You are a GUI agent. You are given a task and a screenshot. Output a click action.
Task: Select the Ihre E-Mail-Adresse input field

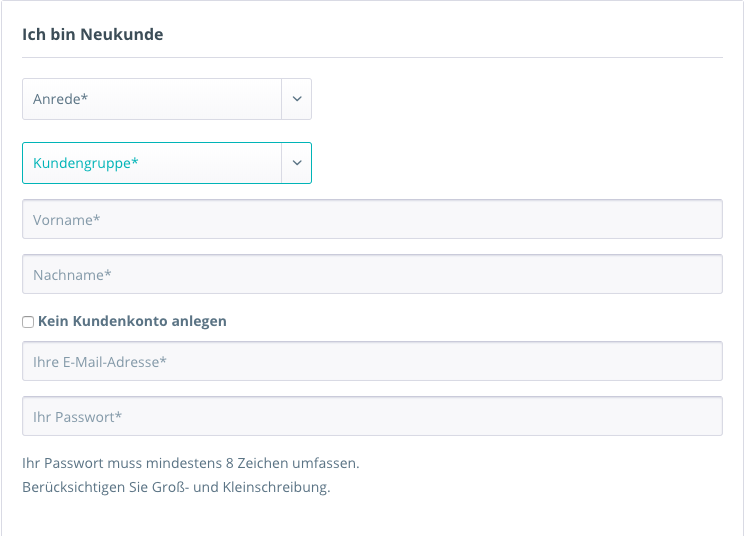(372, 361)
